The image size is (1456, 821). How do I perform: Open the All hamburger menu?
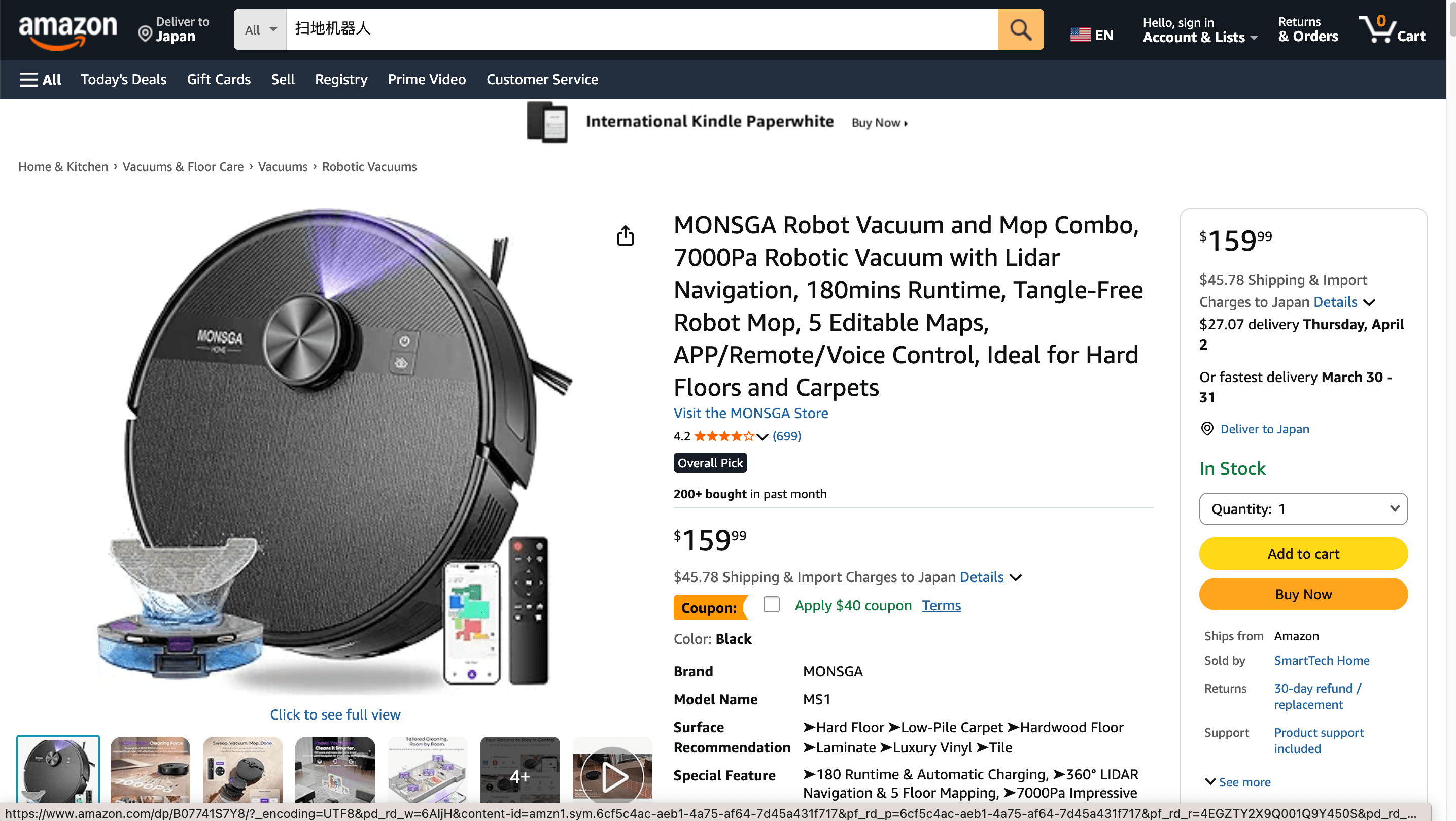tap(40, 80)
